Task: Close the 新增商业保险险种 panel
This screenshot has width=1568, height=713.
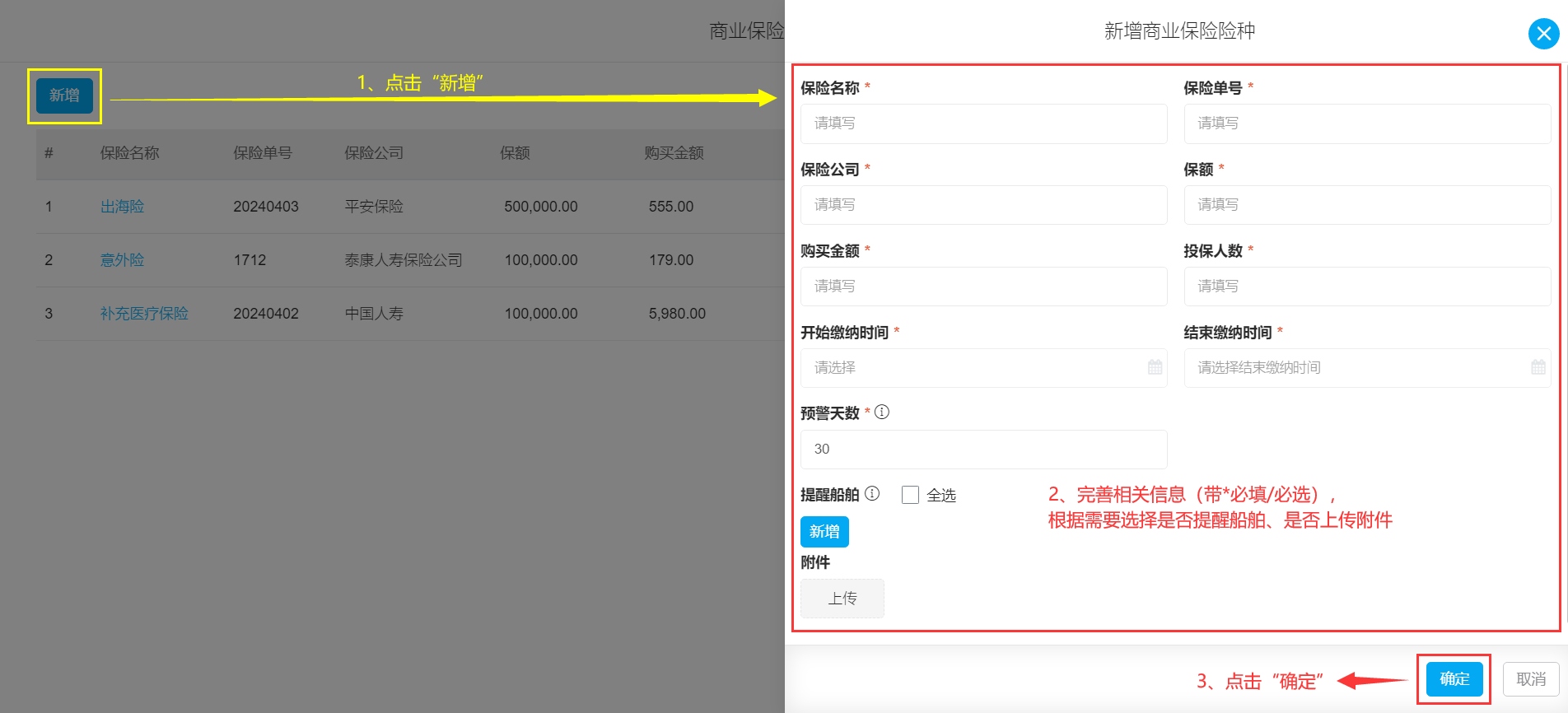Action: (1543, 34)
